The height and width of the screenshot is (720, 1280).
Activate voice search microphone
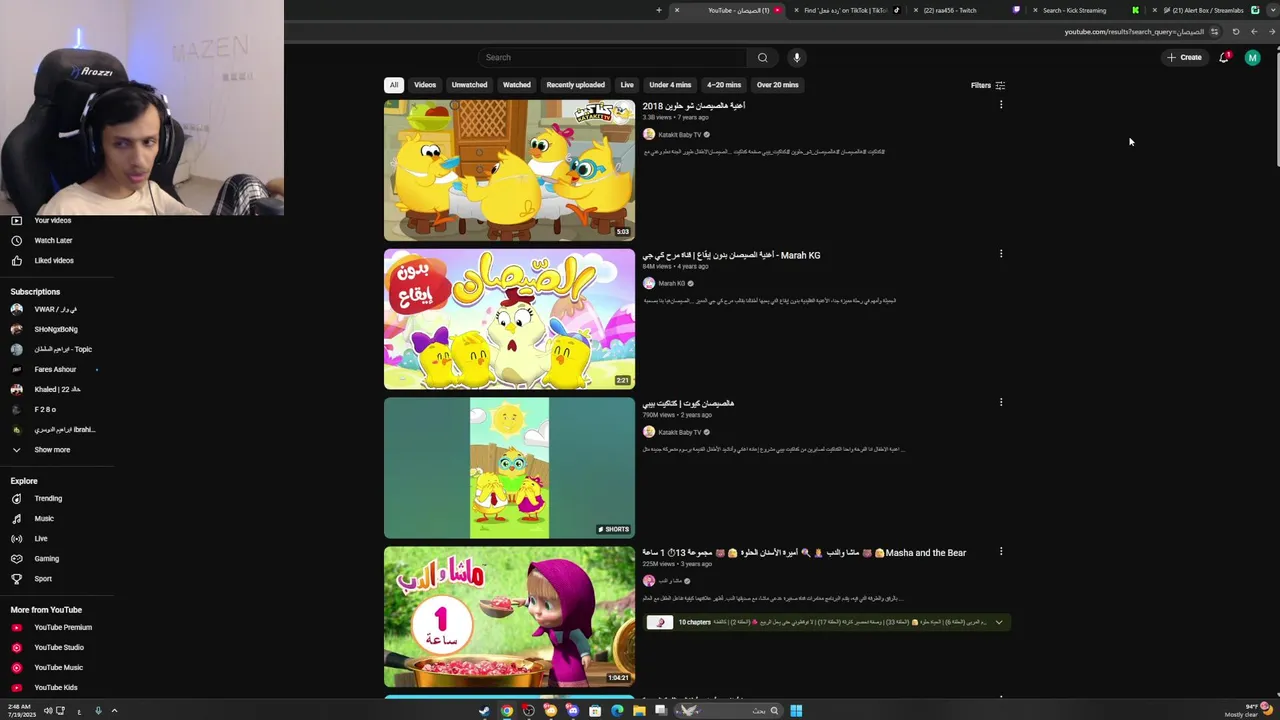pos(797,57)
